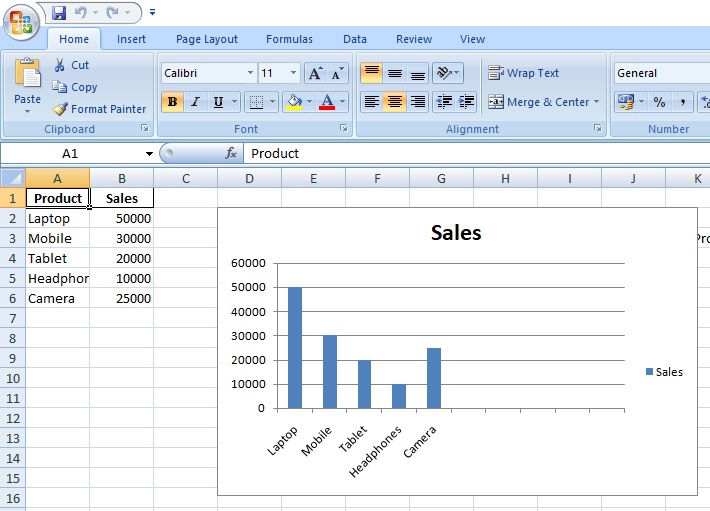
Task: Toggle Bottom Align
Action: [417, 73]
